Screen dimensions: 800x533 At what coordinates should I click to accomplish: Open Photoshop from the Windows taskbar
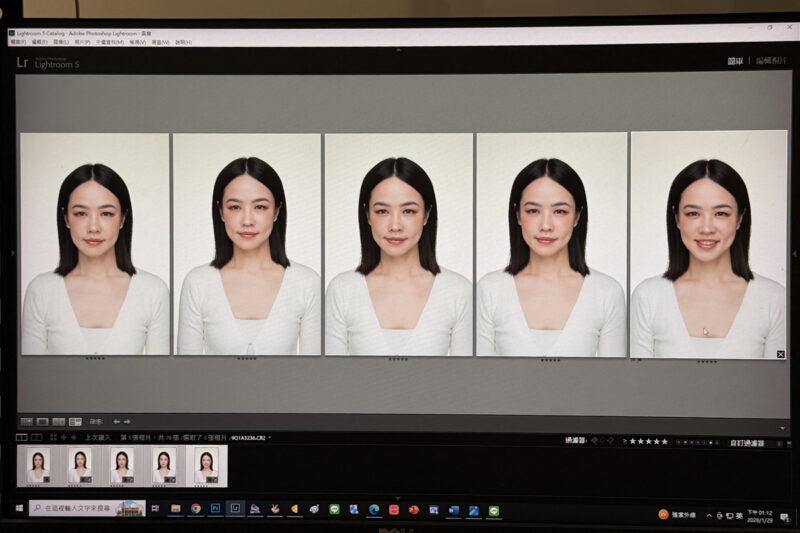pyautogui.click(x=215, y=510)
